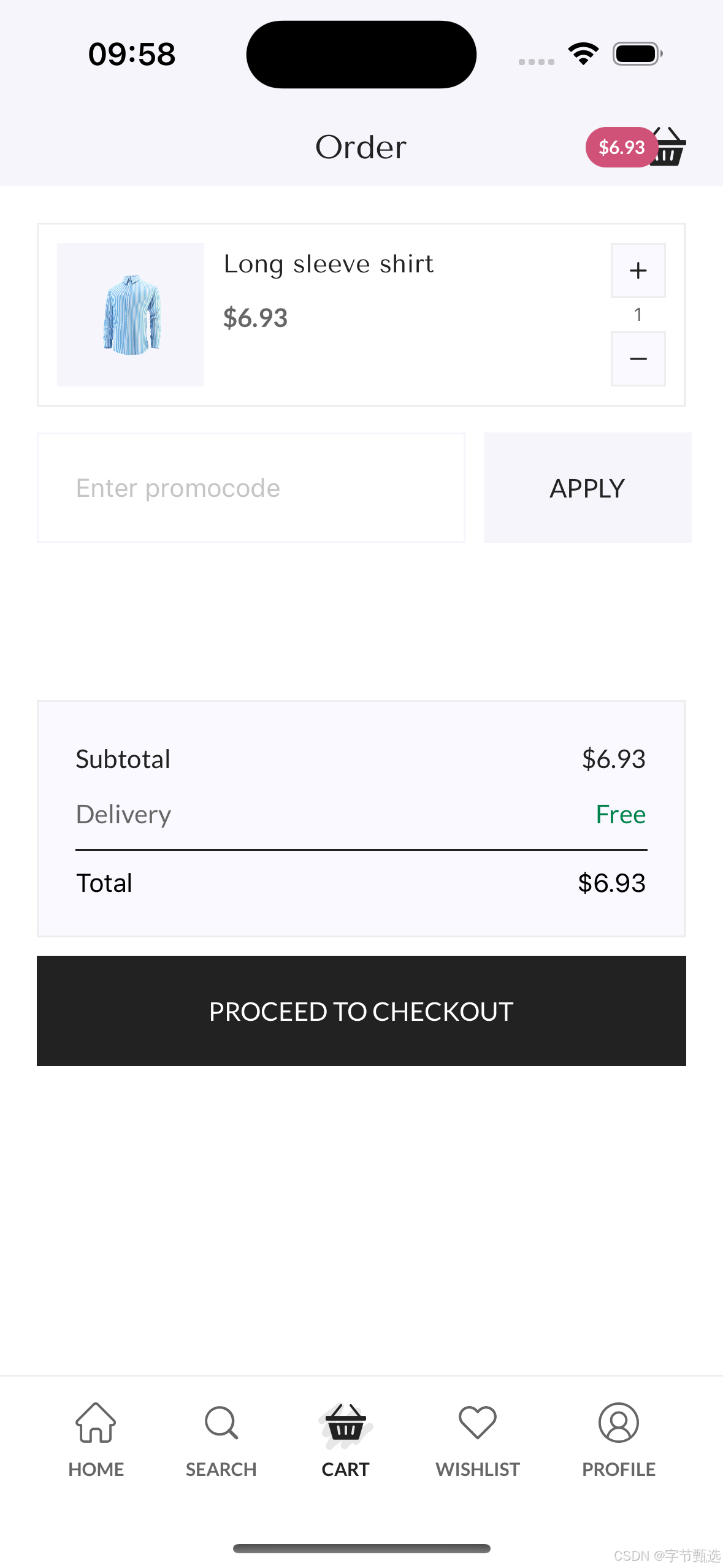Proceed to checkout
Viewport: 723px width, 1568px height.
361,1011
